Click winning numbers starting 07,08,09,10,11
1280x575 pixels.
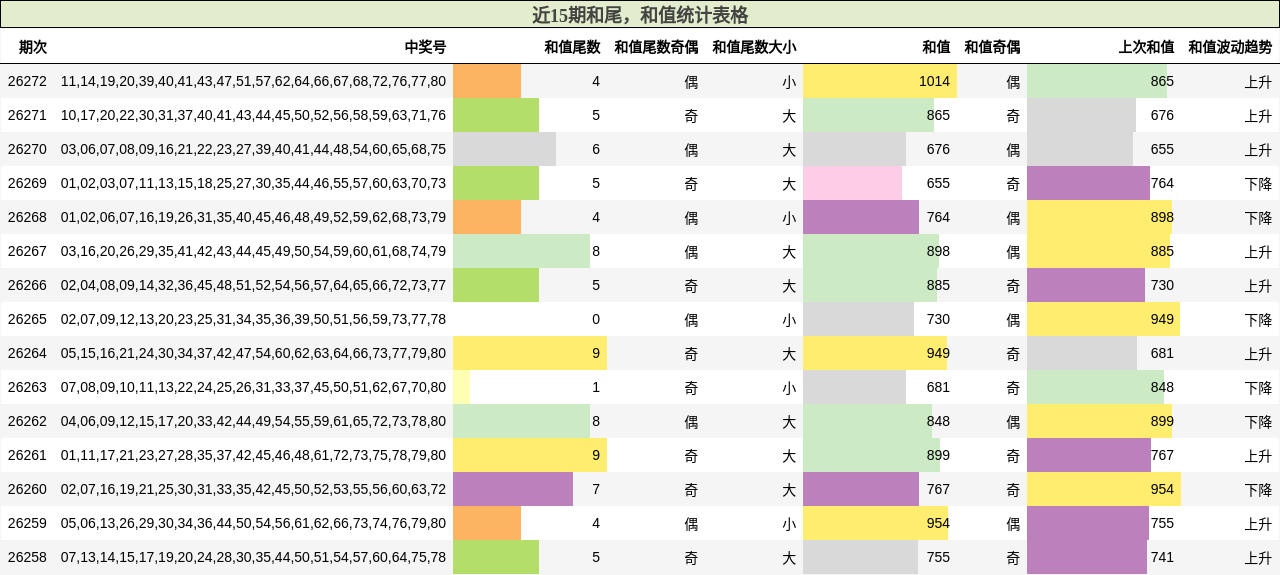point(254,387)
